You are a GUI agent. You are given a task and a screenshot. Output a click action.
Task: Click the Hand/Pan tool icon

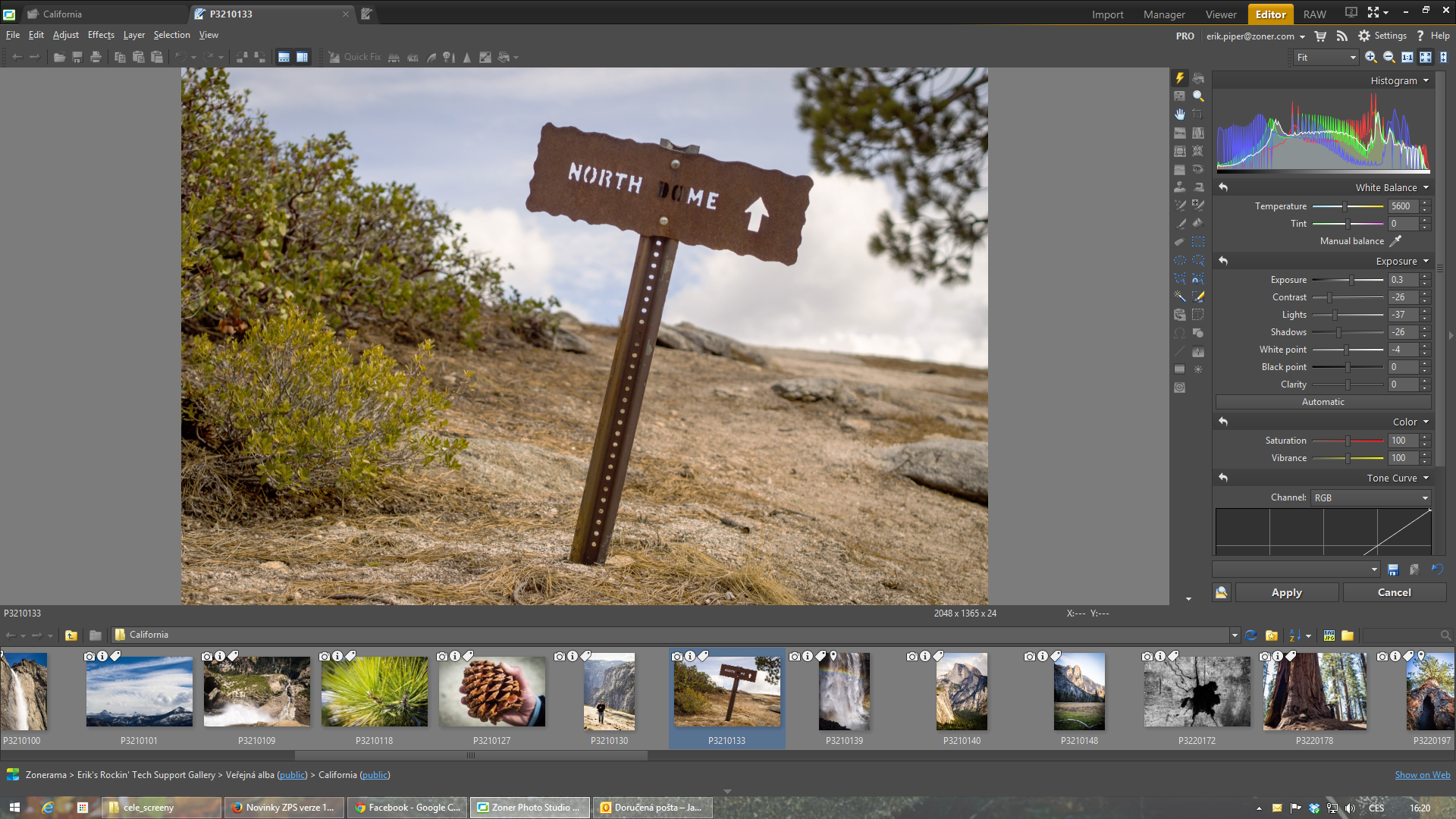pyautogui.click(x=1179, y=113)
